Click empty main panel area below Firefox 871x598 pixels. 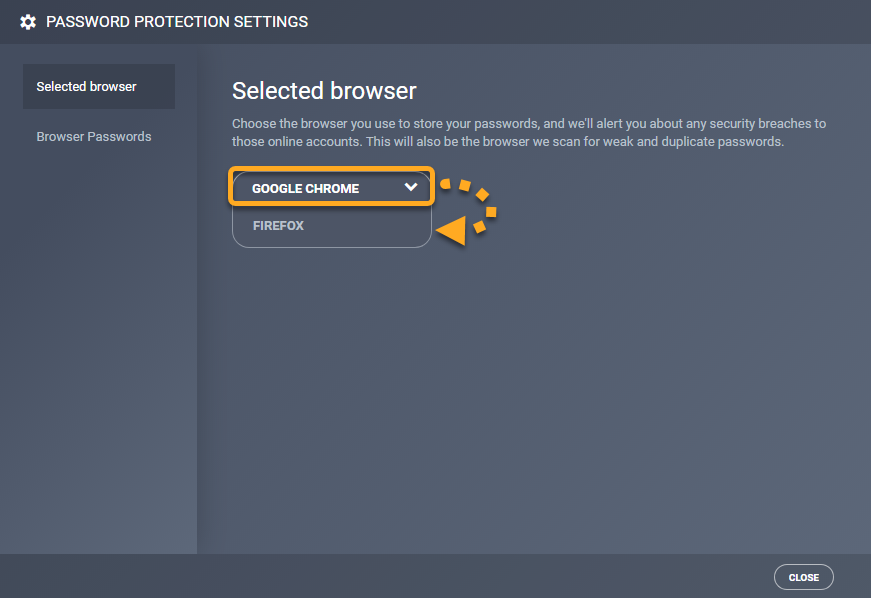[530, 400]
